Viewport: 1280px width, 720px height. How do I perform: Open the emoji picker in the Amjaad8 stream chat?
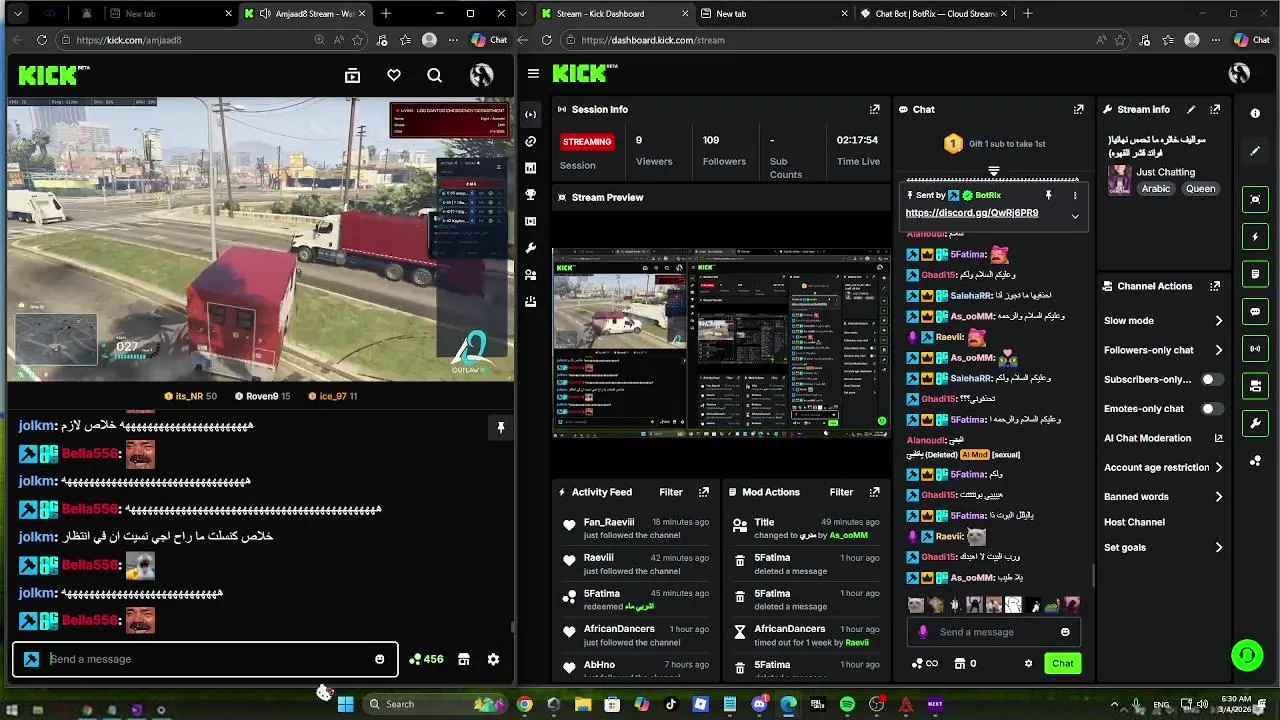[x=380, y=659]
